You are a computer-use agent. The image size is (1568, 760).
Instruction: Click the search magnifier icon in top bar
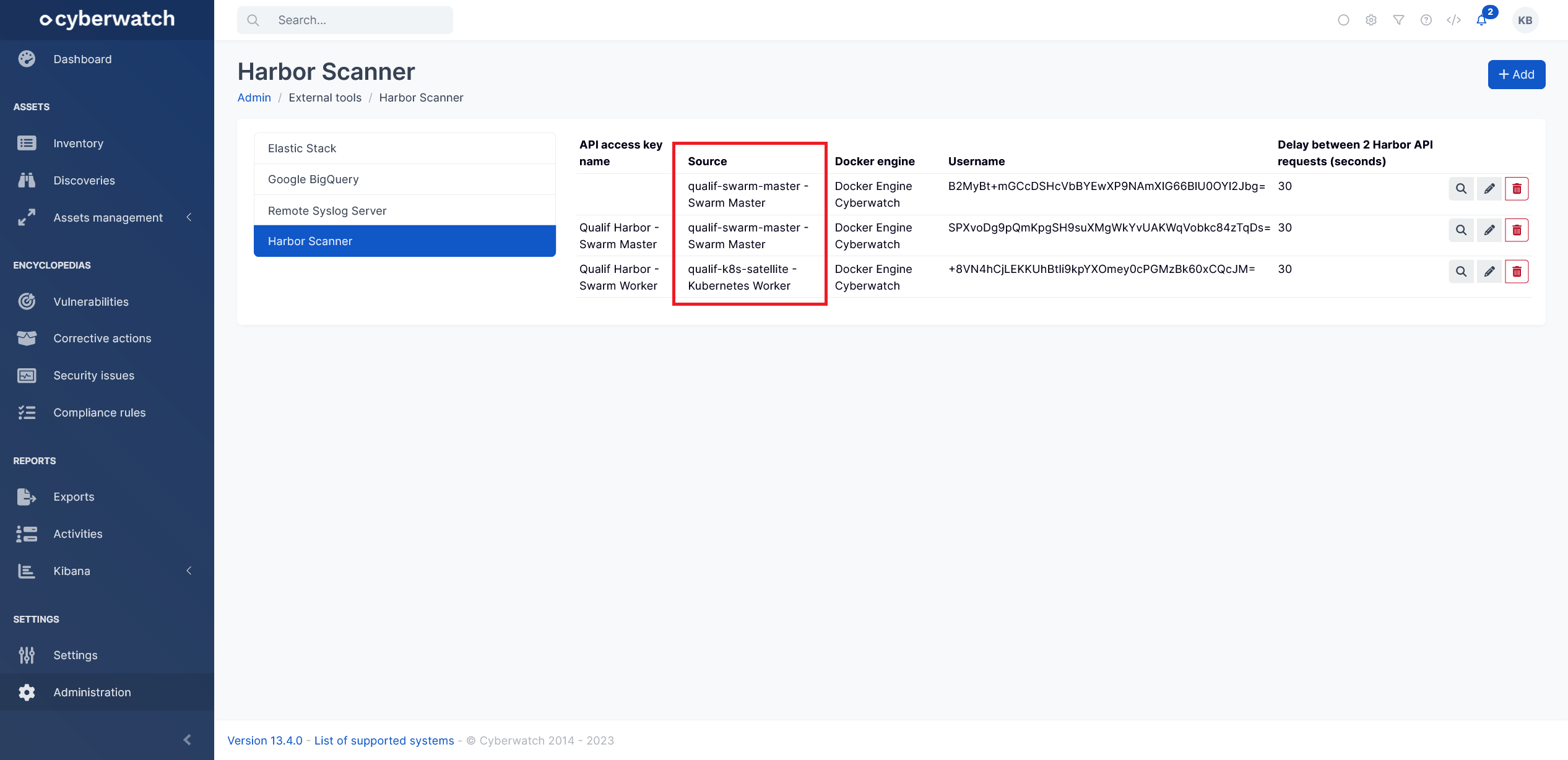tap(253, 20)
